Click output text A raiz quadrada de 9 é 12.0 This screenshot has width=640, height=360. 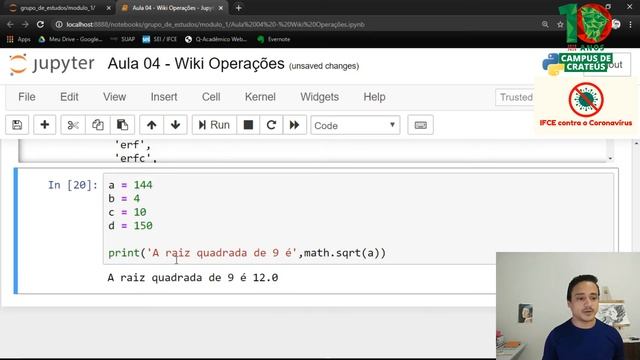193,278
